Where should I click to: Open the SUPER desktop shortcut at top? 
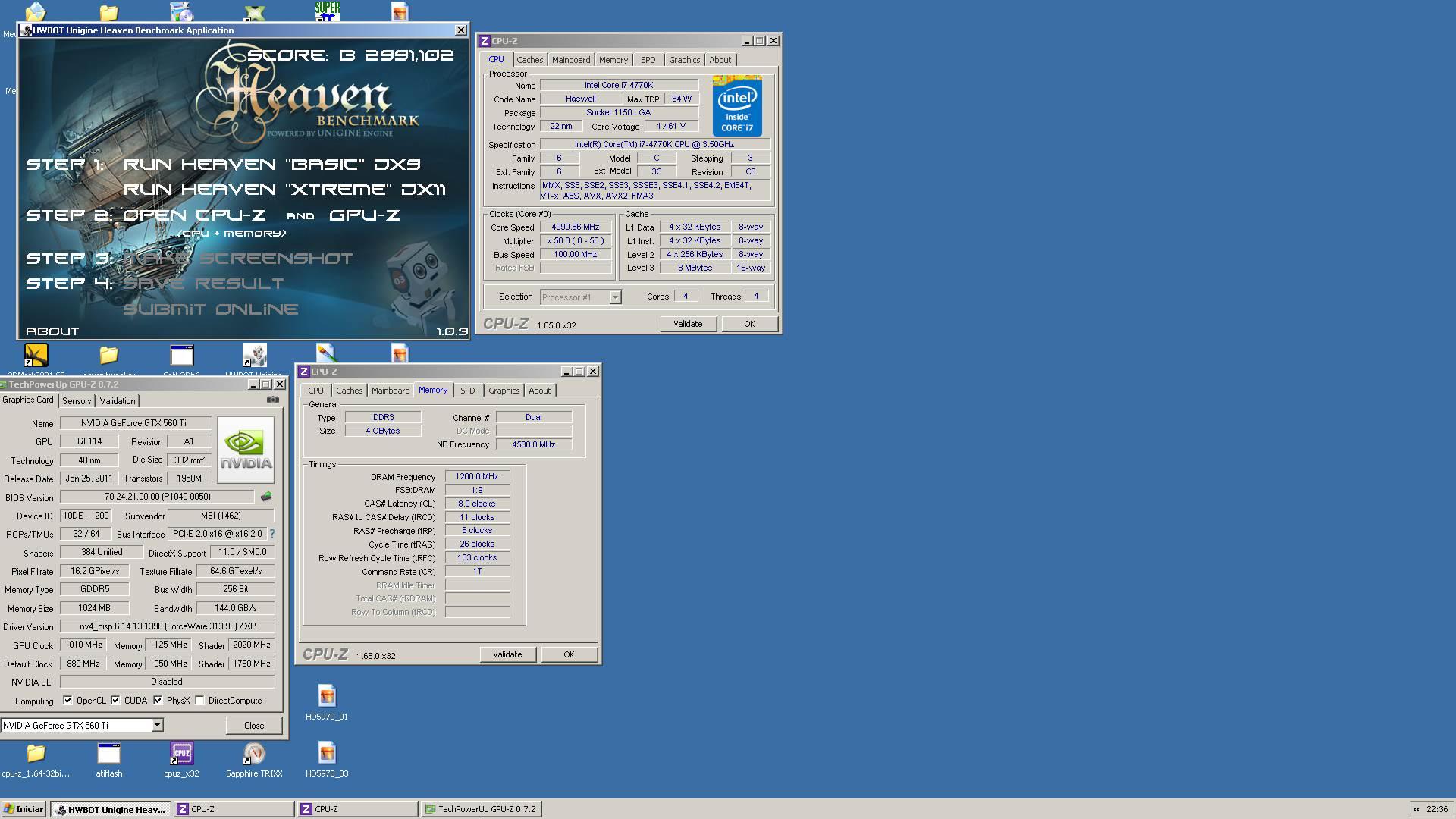[x=328, y=11]
